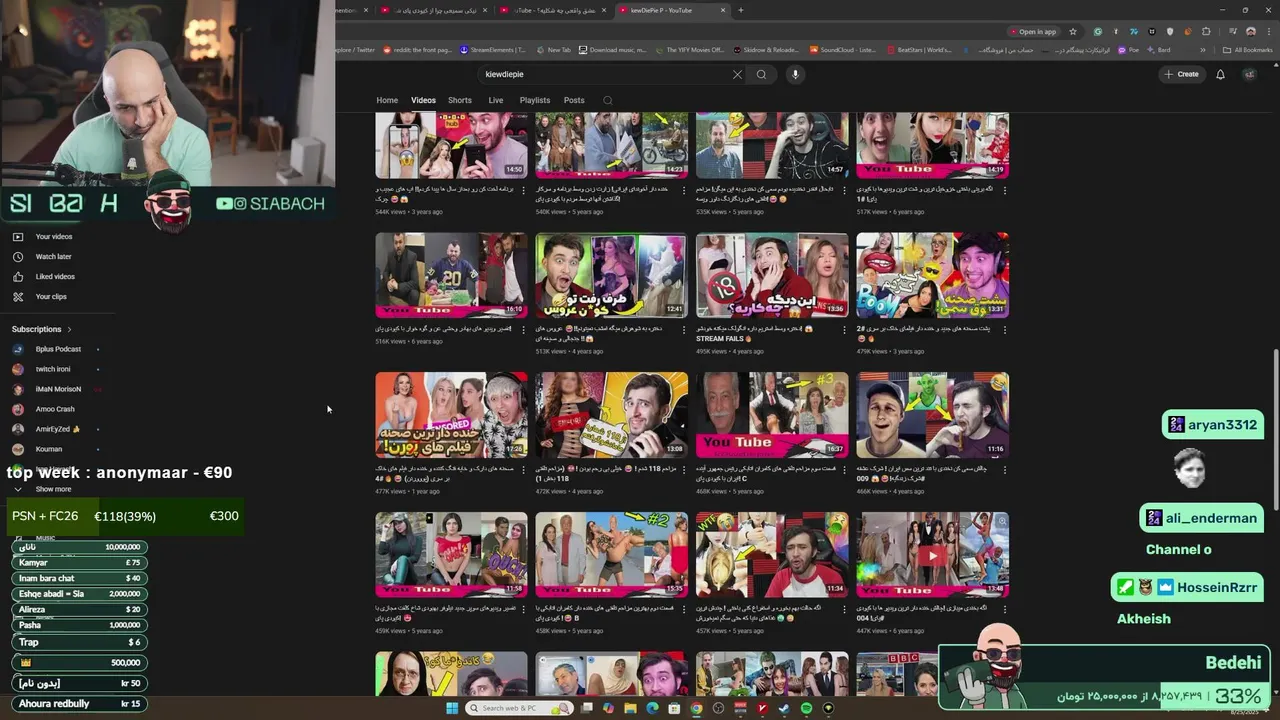Viewport: 1280px width, 720px height.
Task: Expand the Subscriptions section chevron
Action: tap(69, 329)
